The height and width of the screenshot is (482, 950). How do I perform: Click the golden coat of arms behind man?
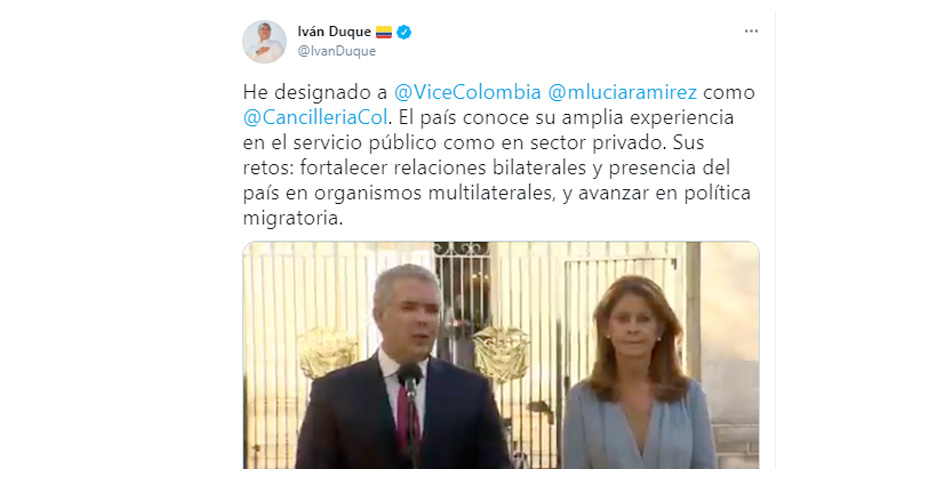[x=327, y=352]
